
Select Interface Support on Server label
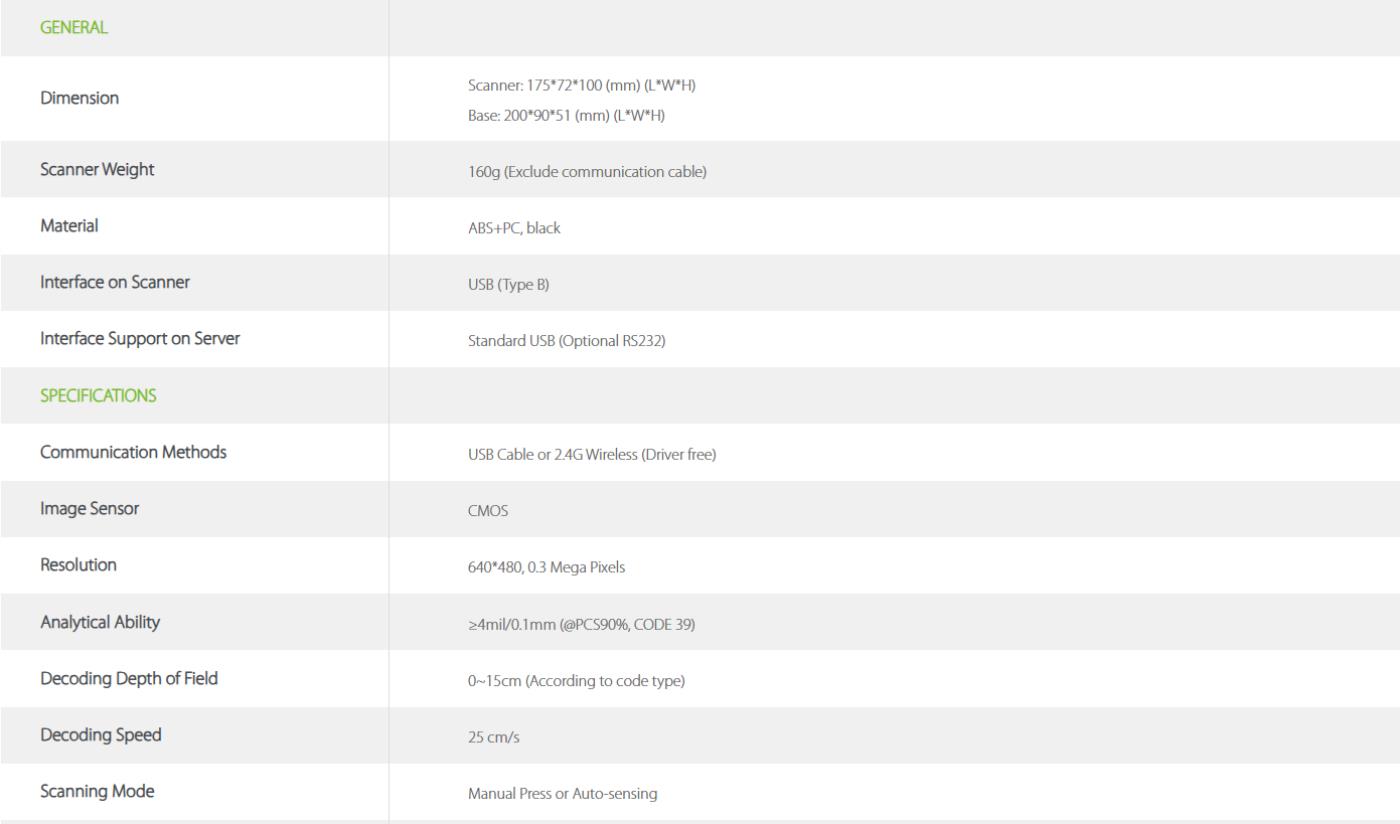pos(140,339)
